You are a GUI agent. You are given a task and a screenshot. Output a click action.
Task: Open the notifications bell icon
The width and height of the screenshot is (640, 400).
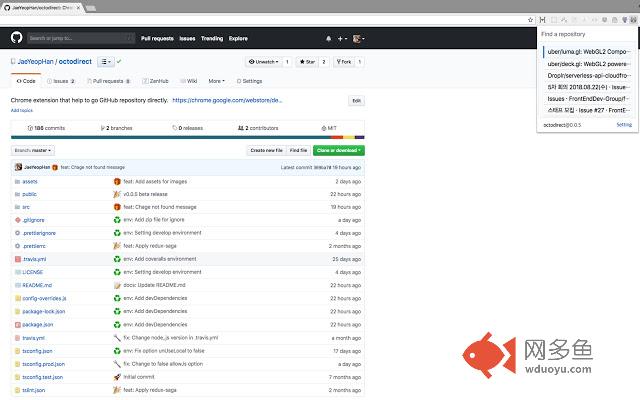pyautogui.click(x=328, y=38)
